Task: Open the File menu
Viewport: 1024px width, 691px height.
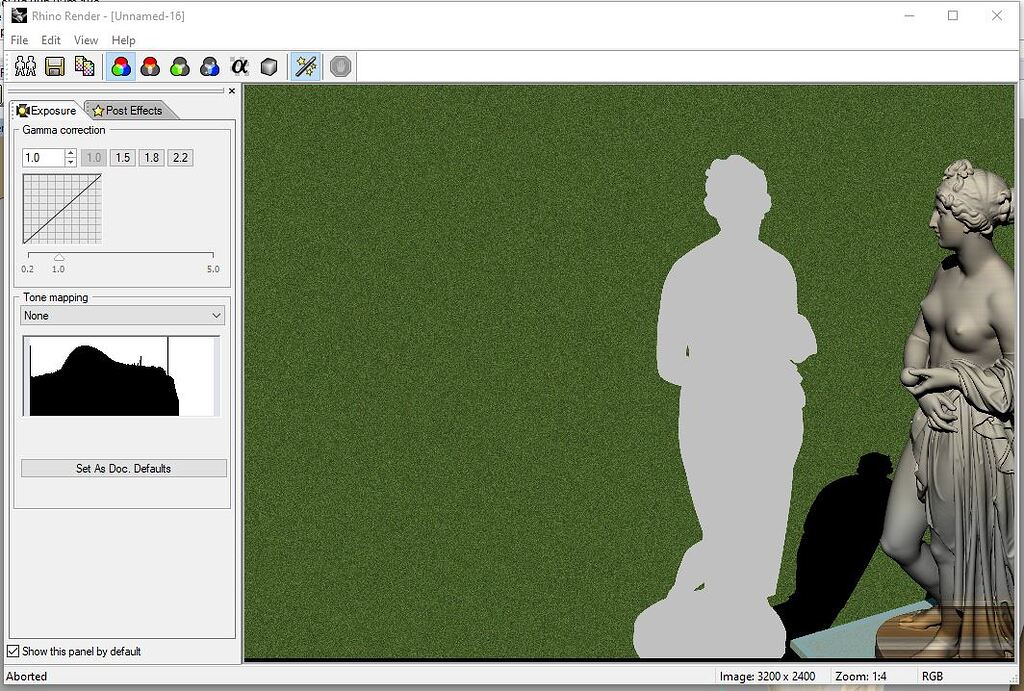Action: (x=18, y=40)
